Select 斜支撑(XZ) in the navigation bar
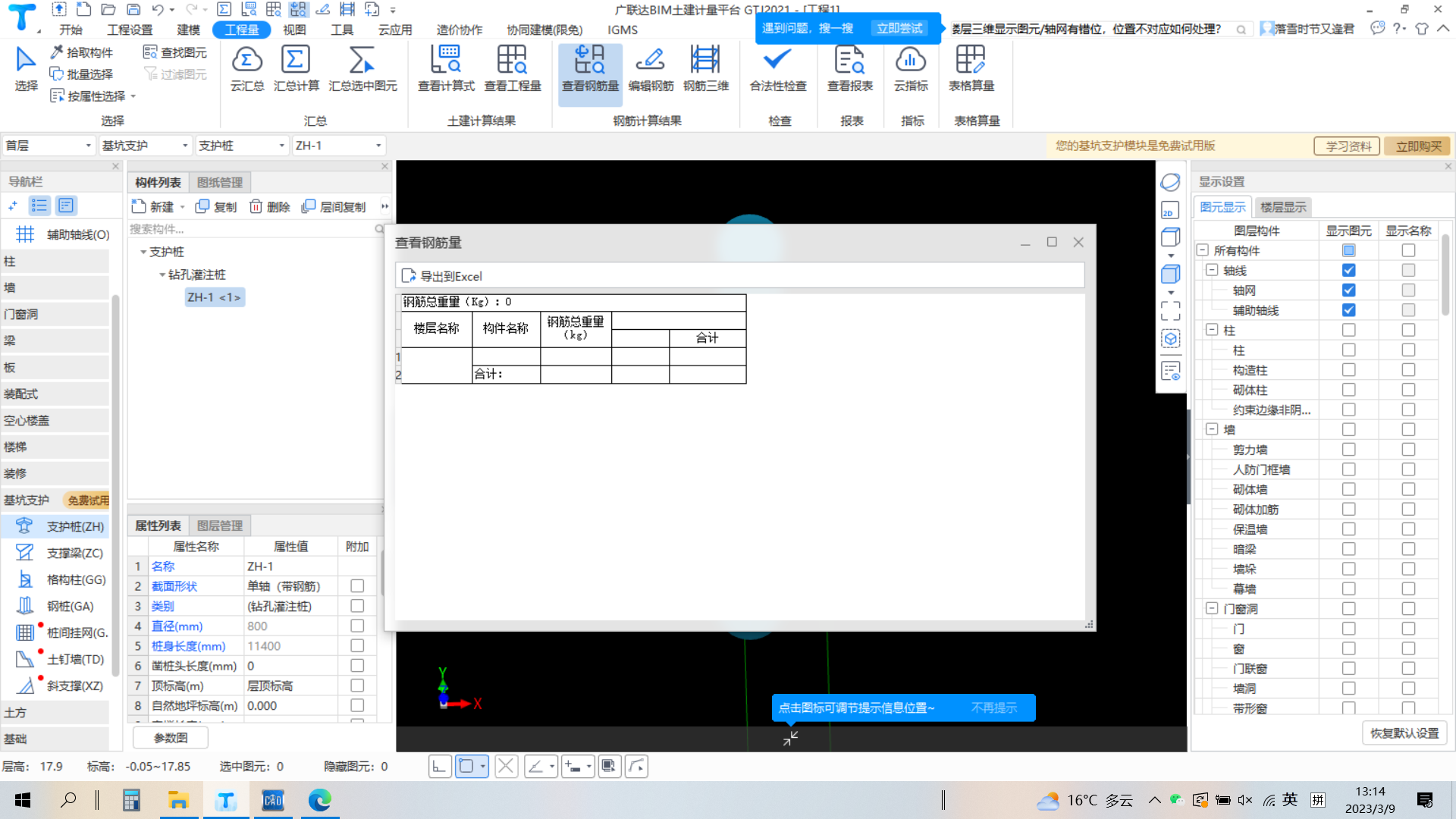1456x819 pixels. (61, 686)
